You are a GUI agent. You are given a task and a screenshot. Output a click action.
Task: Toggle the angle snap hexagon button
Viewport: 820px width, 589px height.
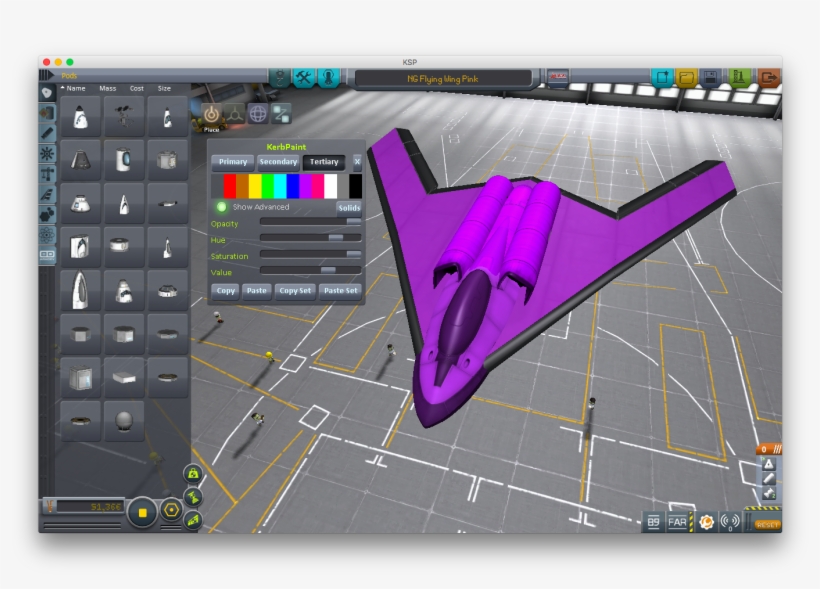tap(171, 510)
